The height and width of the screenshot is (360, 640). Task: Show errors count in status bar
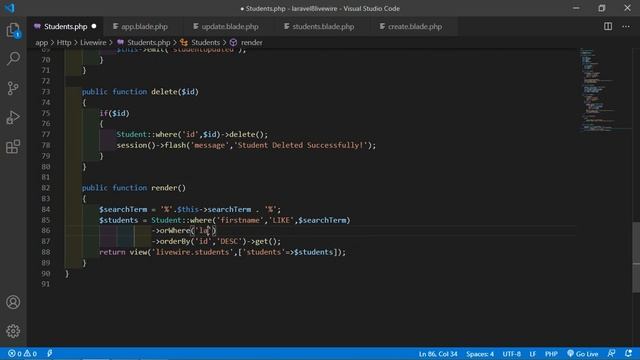point(15,353)
